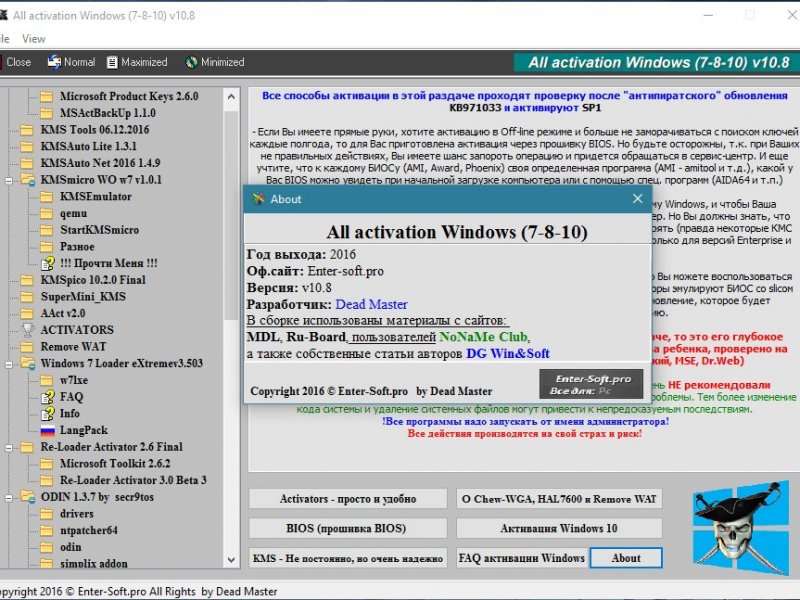Click the DG Win&Soft link
The image size is (800, 600).
[x=508, y=354]
